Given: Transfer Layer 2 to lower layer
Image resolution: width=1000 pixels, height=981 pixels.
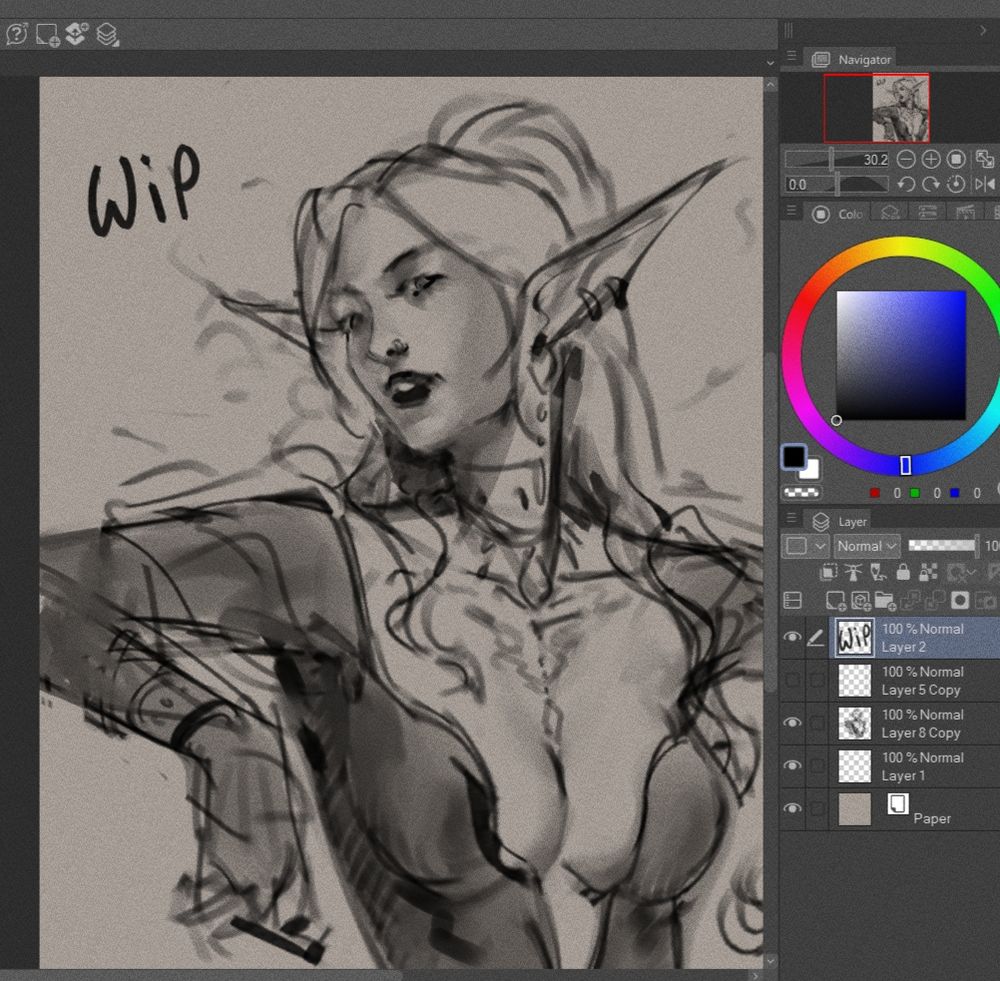Looking at the screenshot, I should [x=910, y=600].
